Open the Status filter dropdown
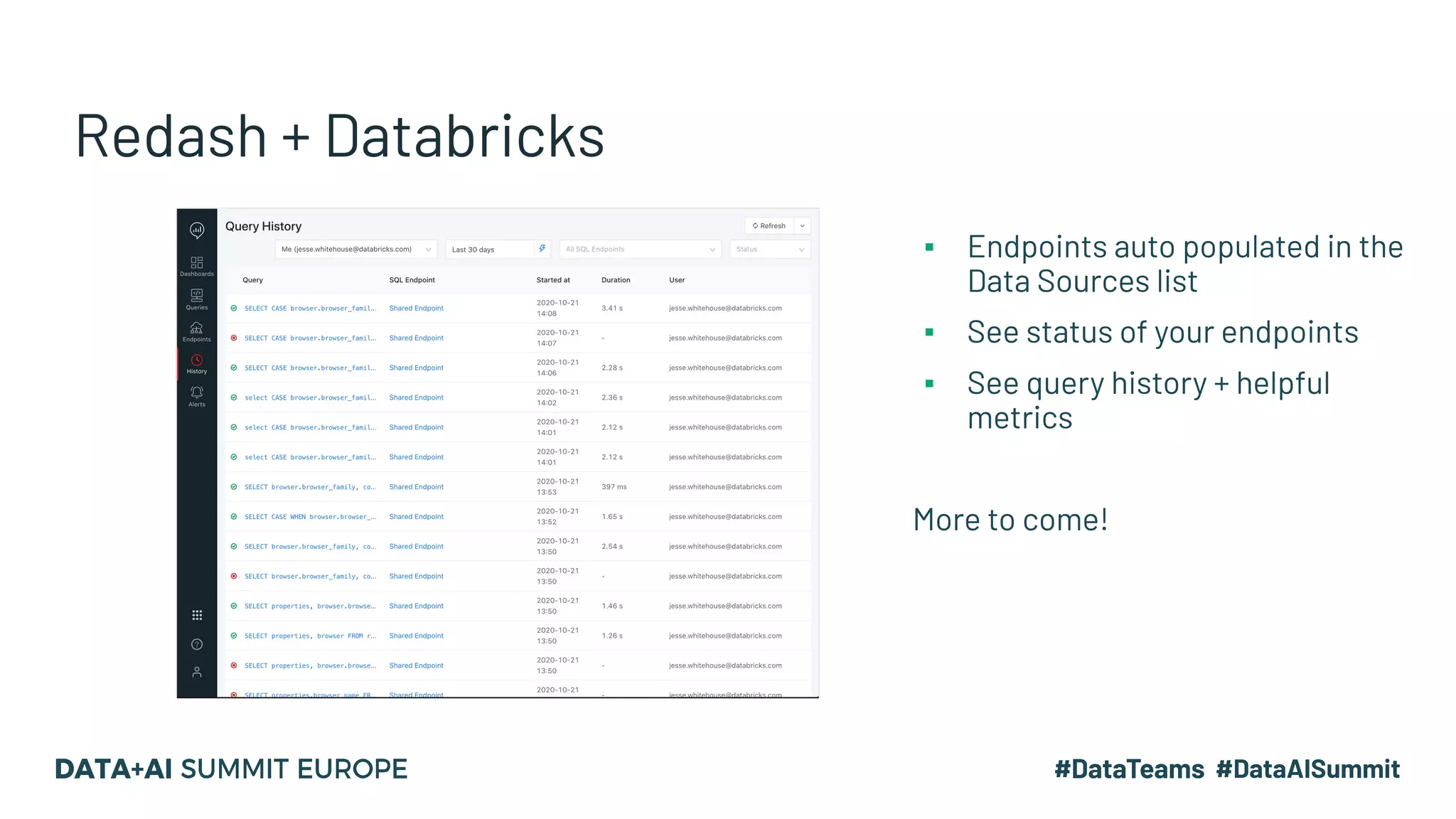Screen dimensions: 1456x819 click(770, 250)
